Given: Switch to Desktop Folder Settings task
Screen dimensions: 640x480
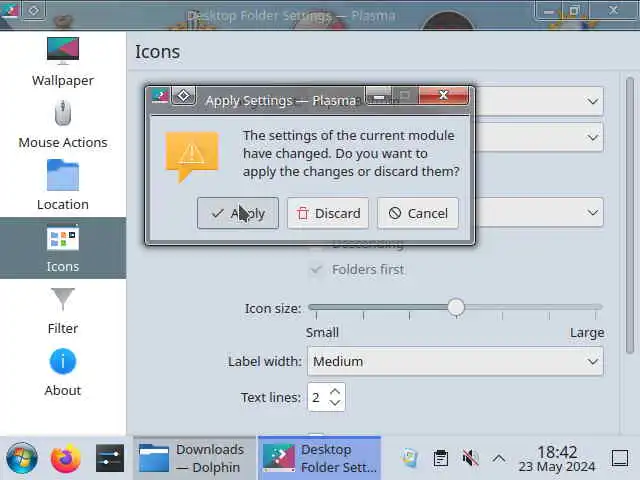Looking at the screenshot, I should click(x=319, y=458).
